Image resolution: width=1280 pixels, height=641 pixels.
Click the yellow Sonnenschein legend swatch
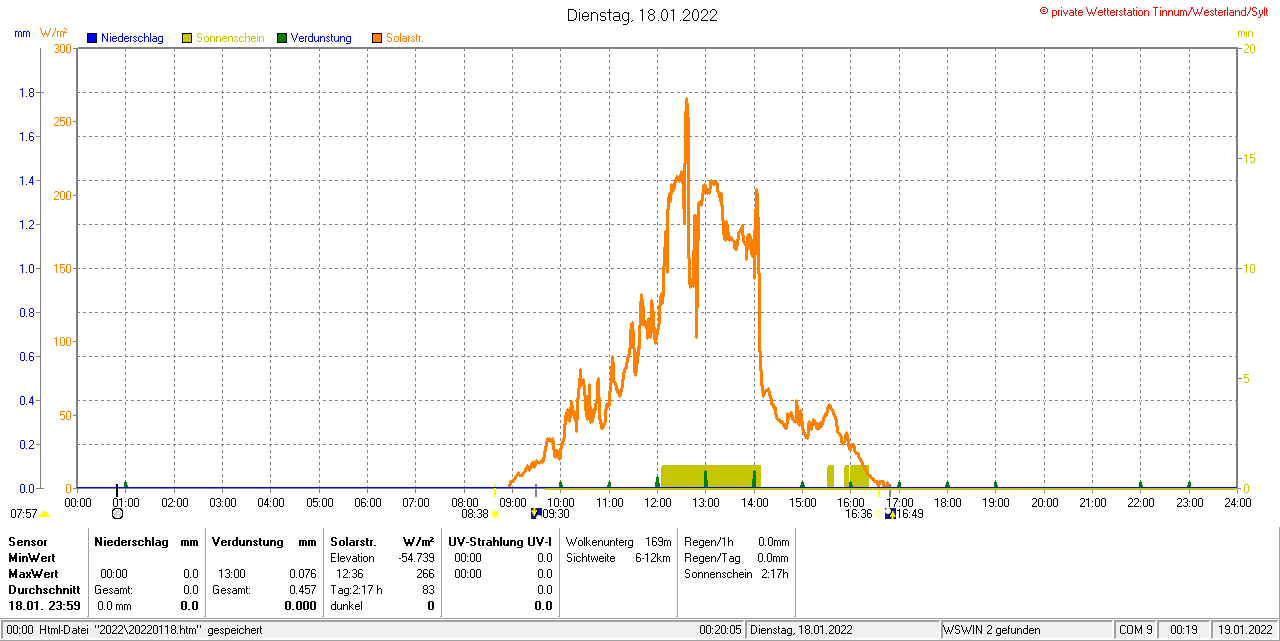187,38
